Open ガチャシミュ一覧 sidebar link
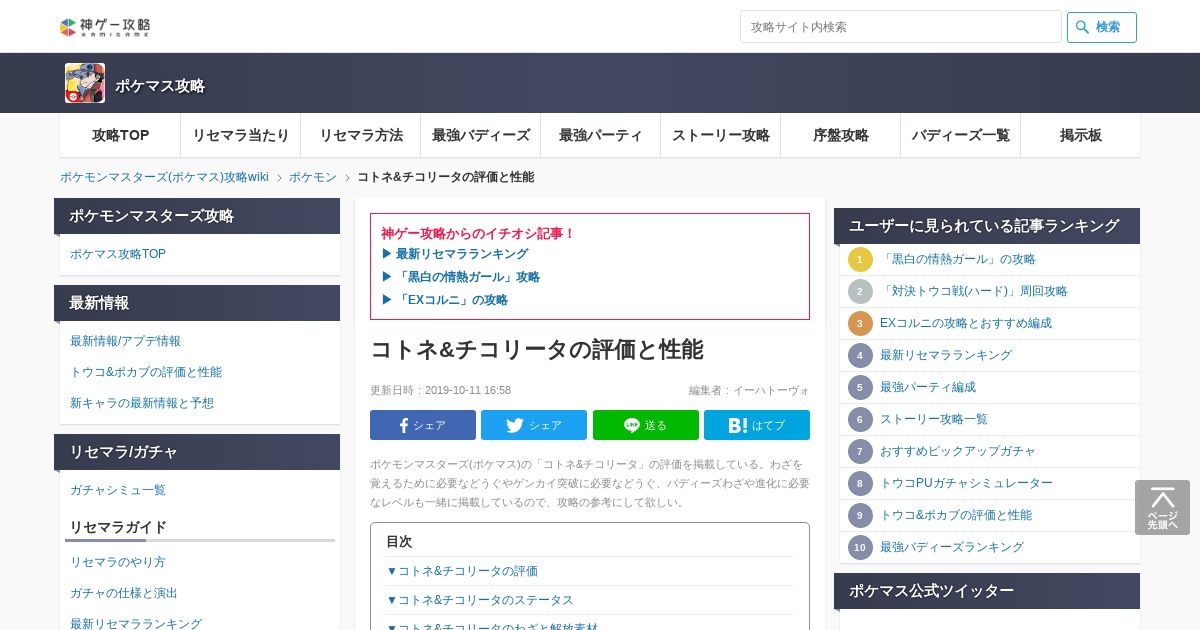The image size is (1200, 630). [118, 490]
